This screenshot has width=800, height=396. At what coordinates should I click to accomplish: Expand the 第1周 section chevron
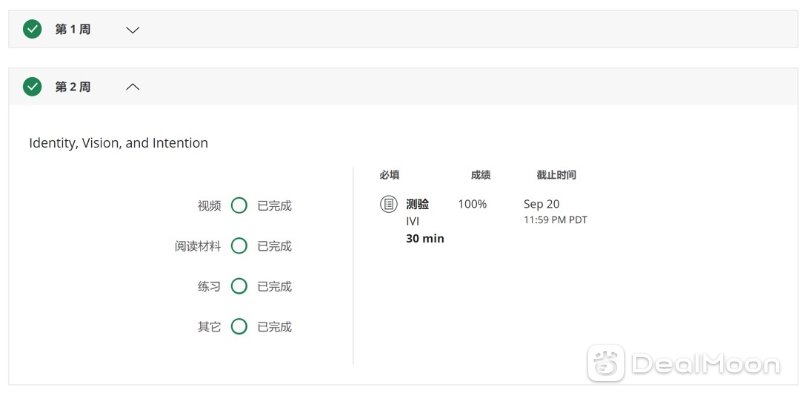[x=133, y=30]
